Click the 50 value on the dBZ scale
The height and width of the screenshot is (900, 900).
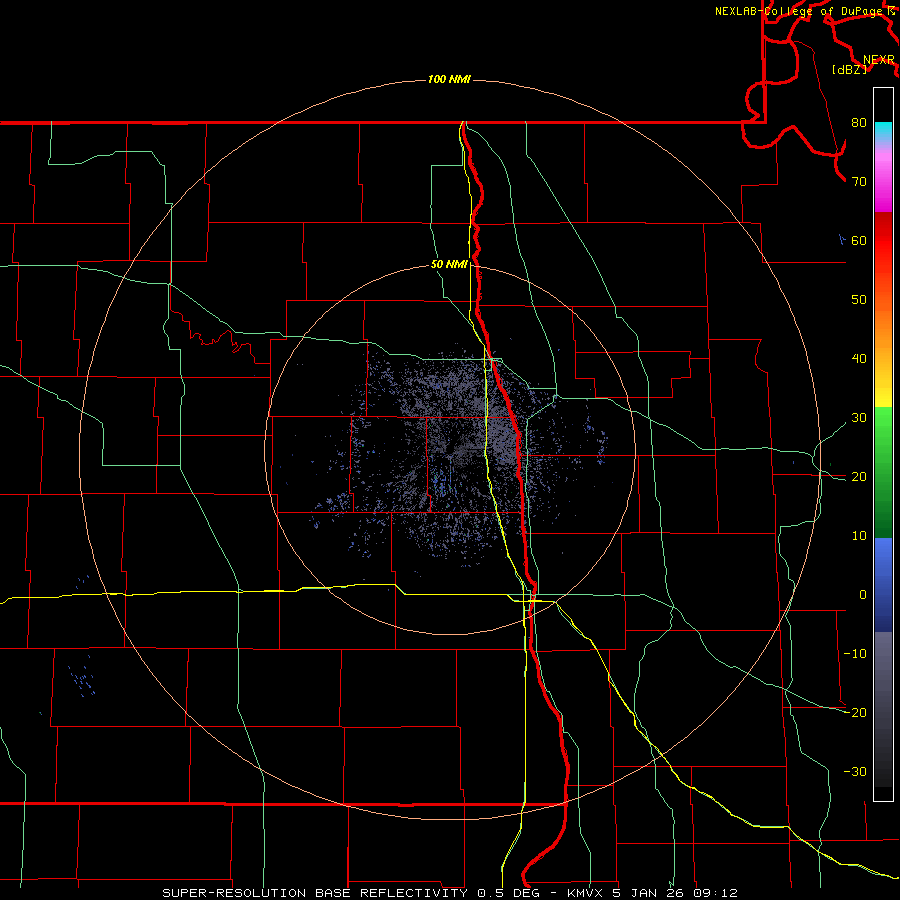click(x=859, y=300)
